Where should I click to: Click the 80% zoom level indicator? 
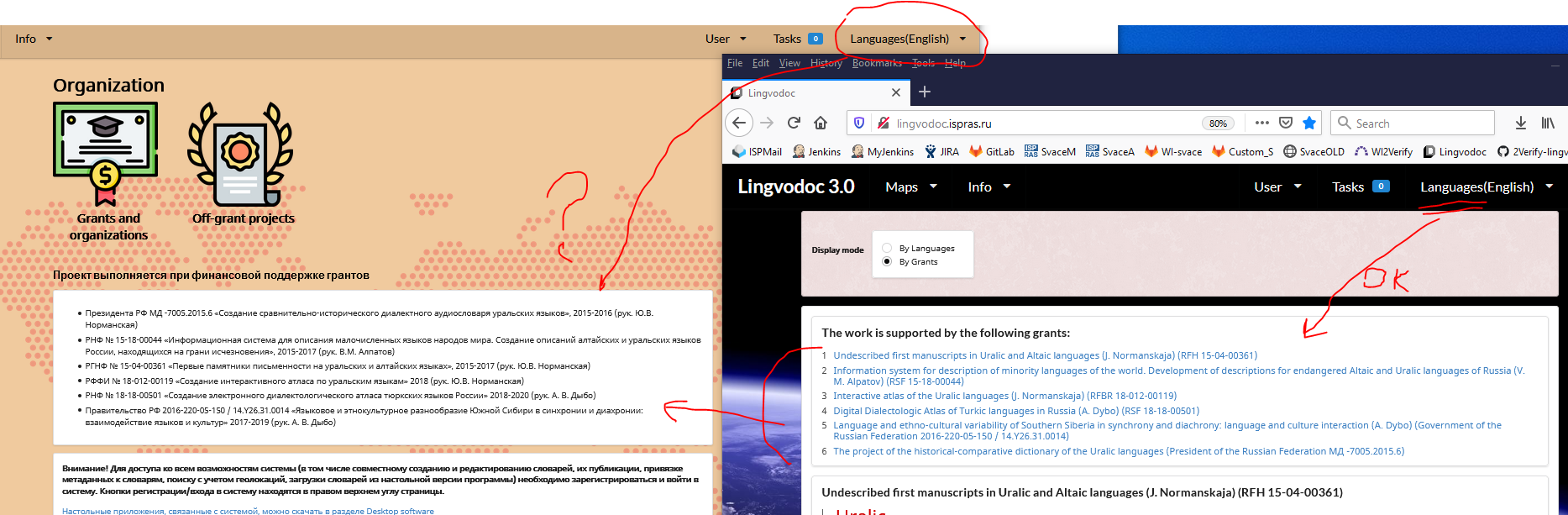(1218, 123)
